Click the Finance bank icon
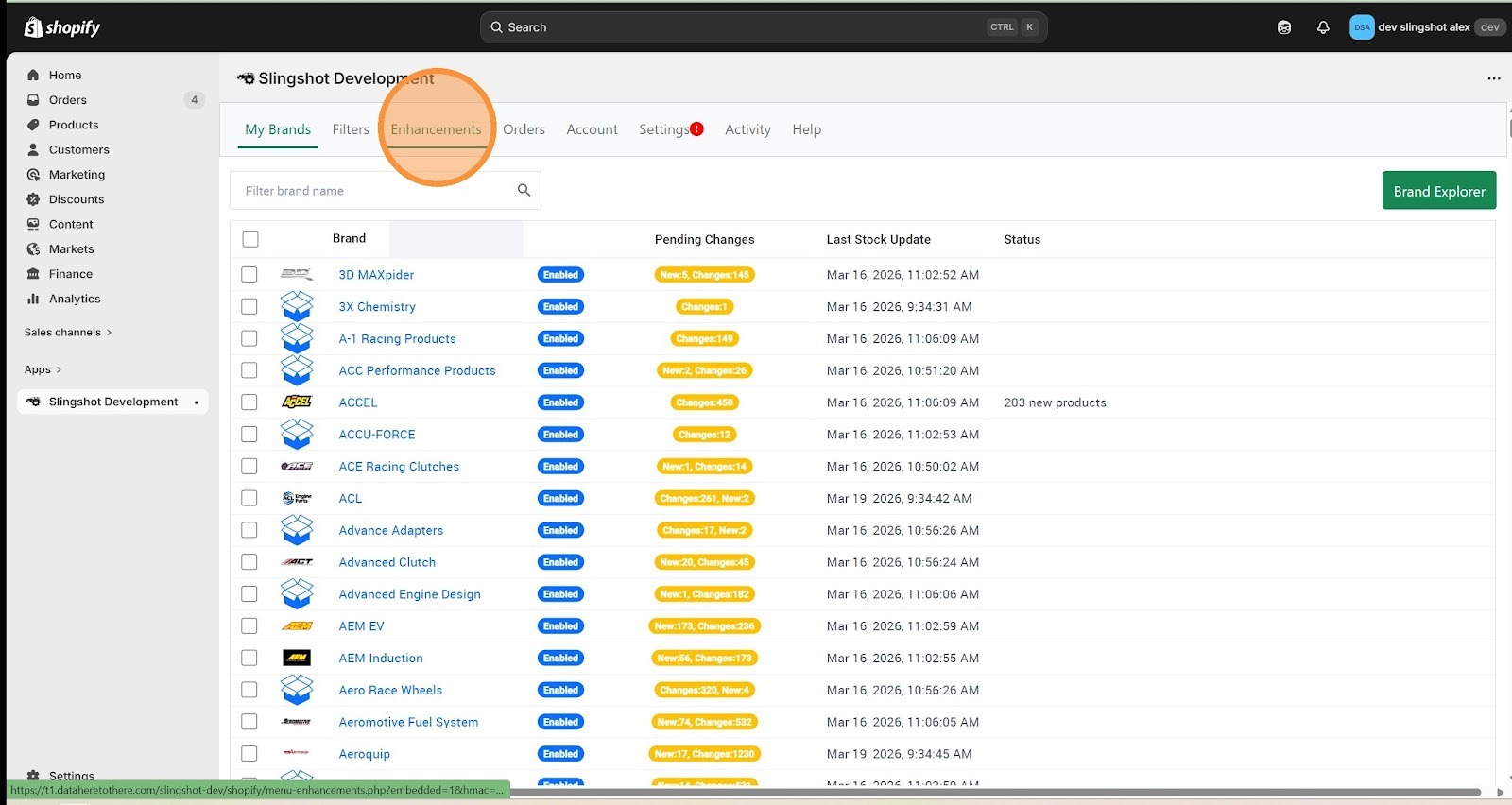The width and height of the screenshot is (1512, 805). [33, 274]
